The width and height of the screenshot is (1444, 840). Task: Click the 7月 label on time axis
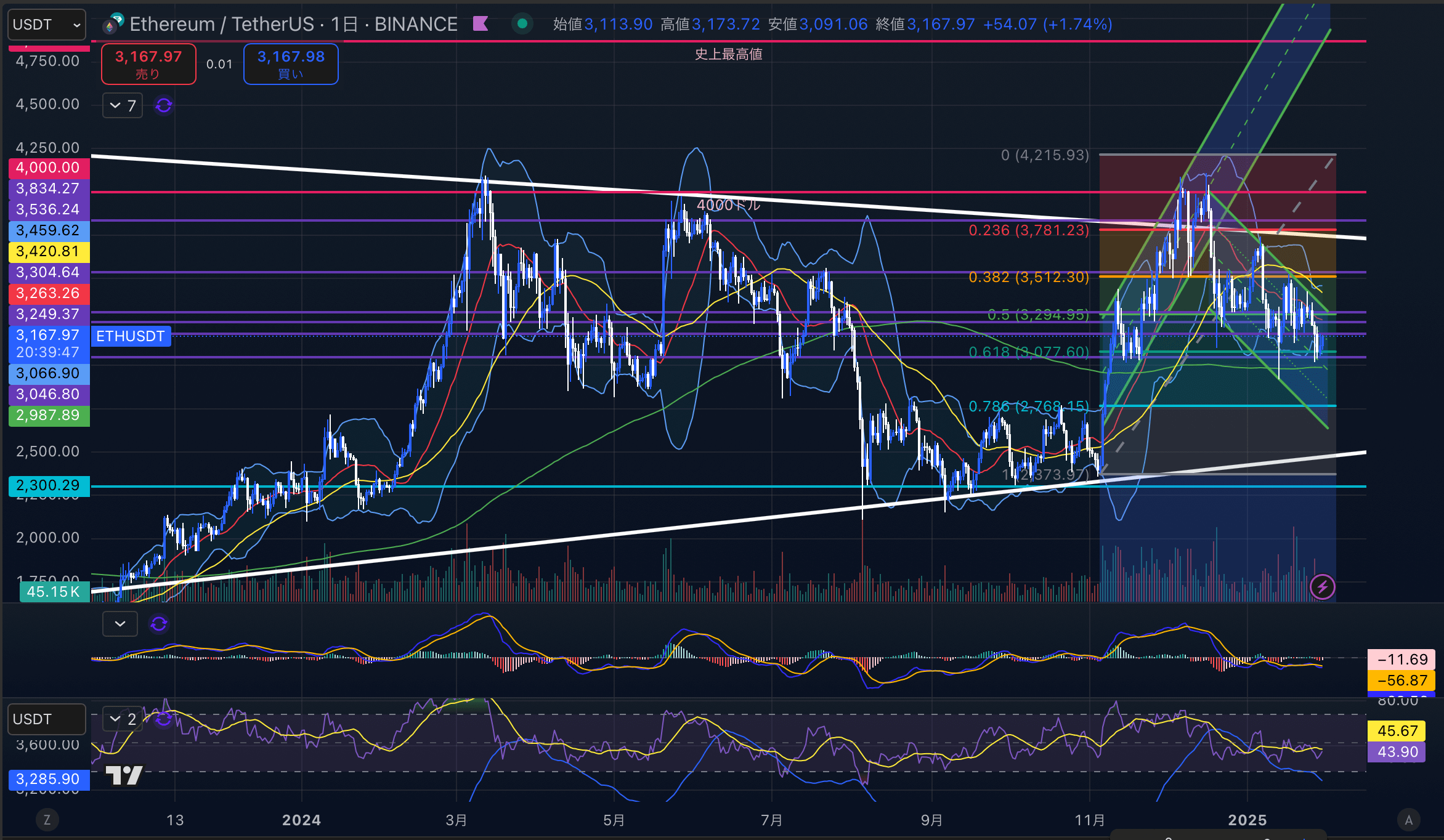click(x=772, y=820)
